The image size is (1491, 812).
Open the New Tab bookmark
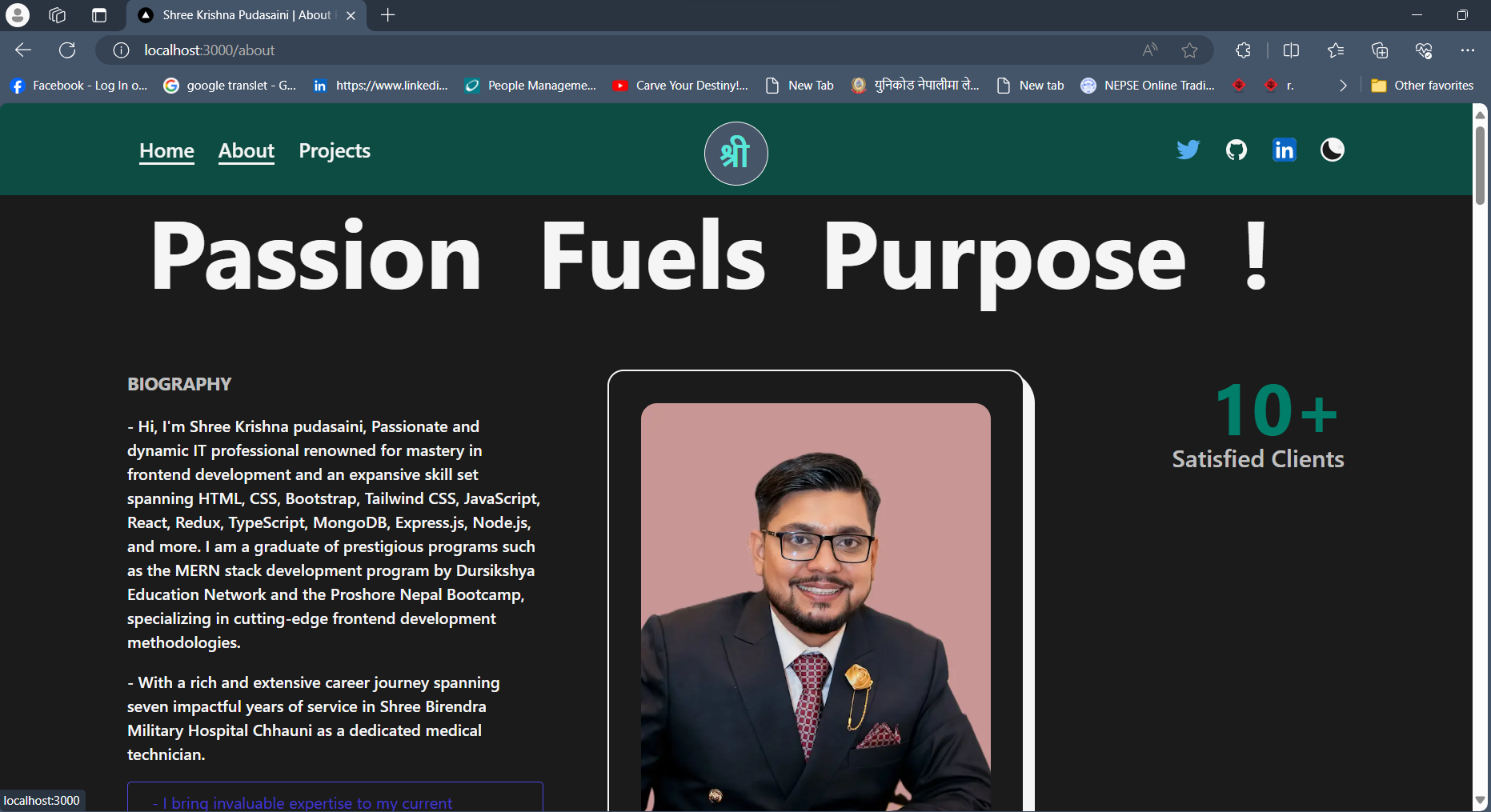[x=800, y=86]
